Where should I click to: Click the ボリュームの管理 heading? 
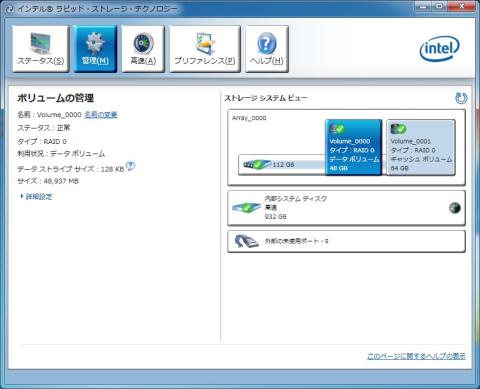coord(55,98)
